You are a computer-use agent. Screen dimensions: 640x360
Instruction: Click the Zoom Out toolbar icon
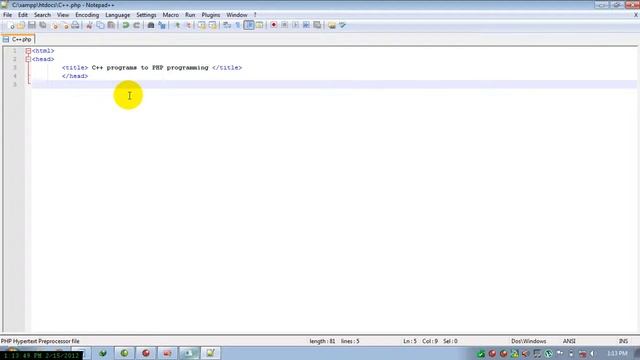click(188, 25)
